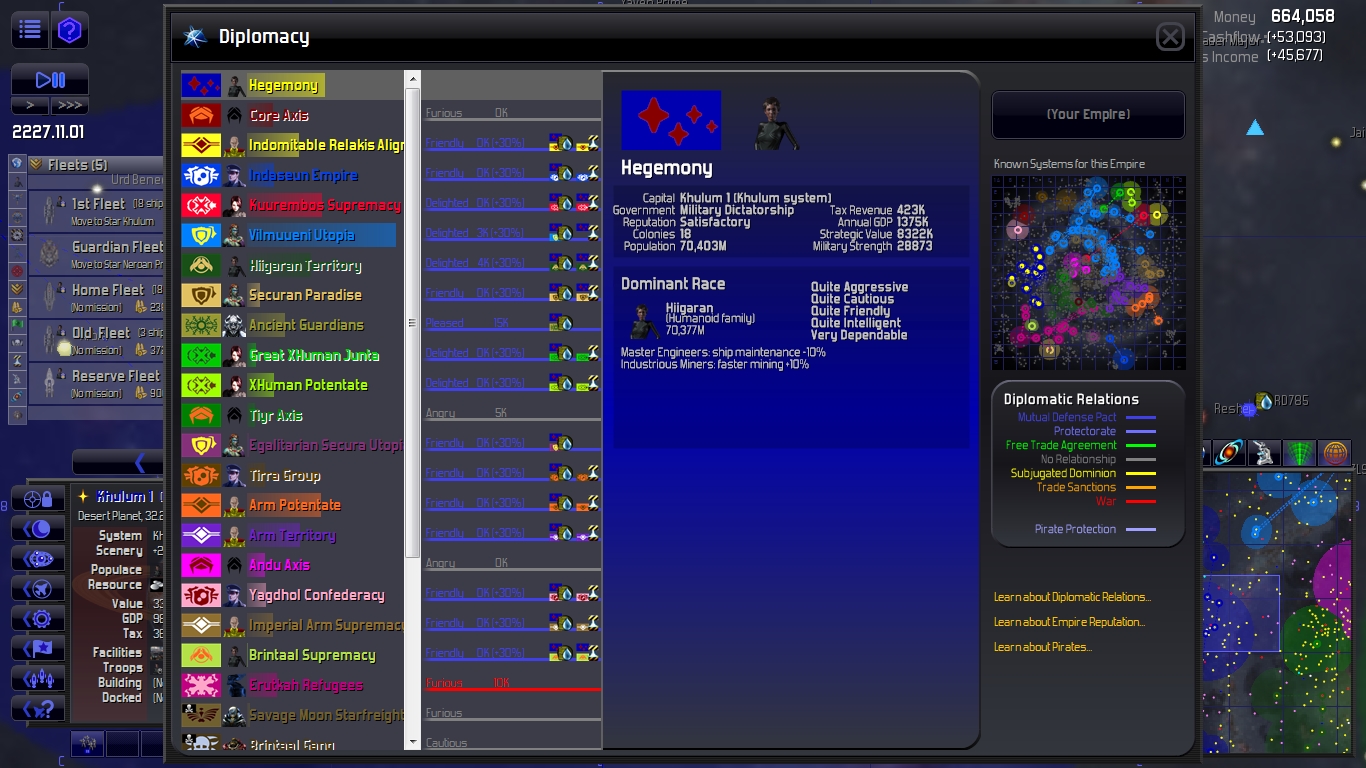Select Ancient Guardians in the list
This screenshot has height=768, width=1366.
click(306, 326)
